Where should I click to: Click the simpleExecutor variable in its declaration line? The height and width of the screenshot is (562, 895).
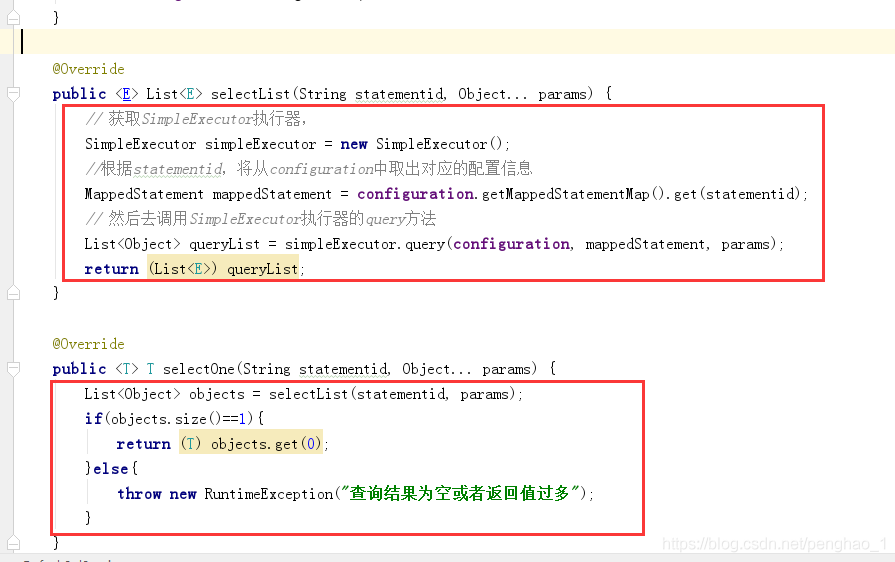click(260, 144)
